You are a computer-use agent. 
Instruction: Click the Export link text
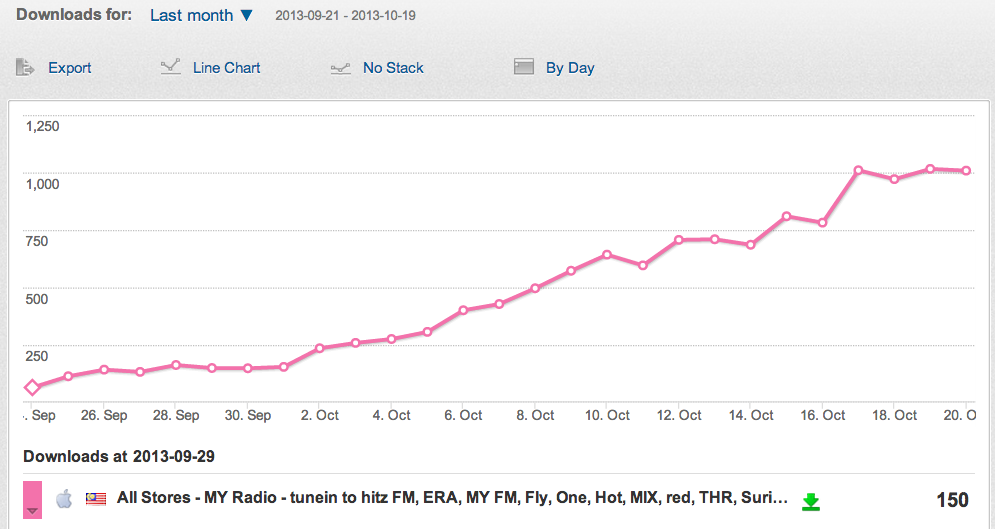point(70,68)
